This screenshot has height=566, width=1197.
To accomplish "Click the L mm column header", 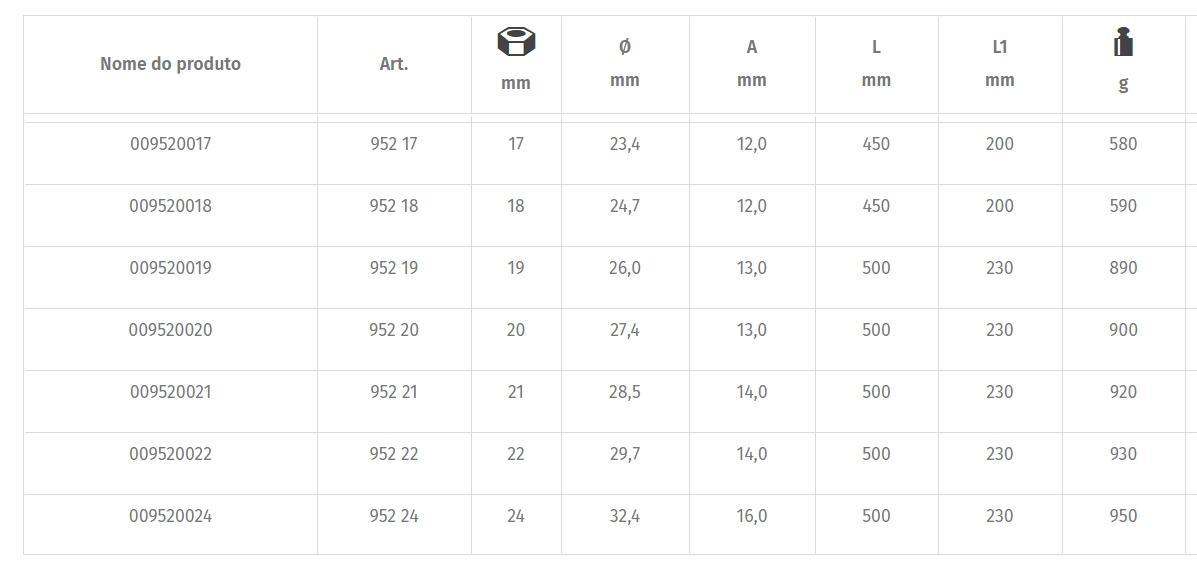I will tap(876, 63).
